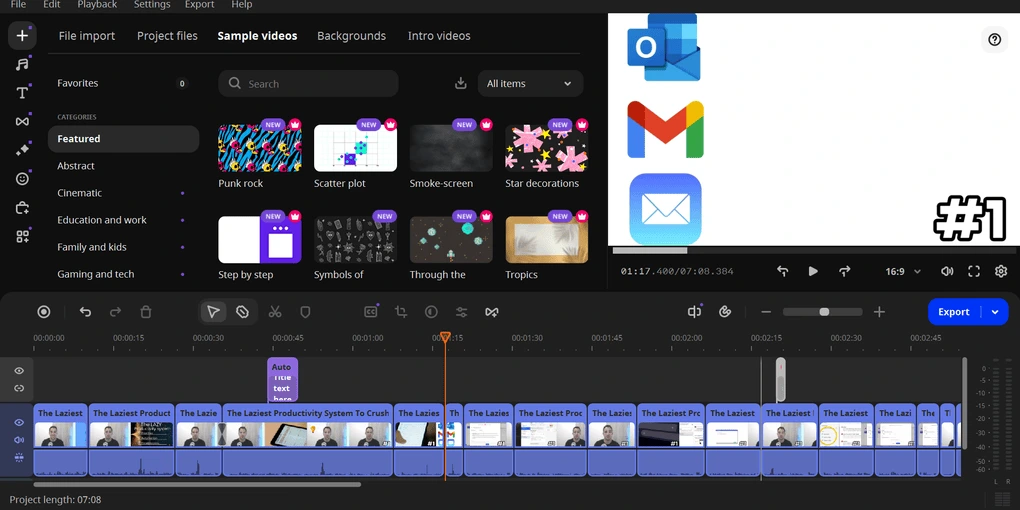Click the help question mark icon

coord(994,40)
